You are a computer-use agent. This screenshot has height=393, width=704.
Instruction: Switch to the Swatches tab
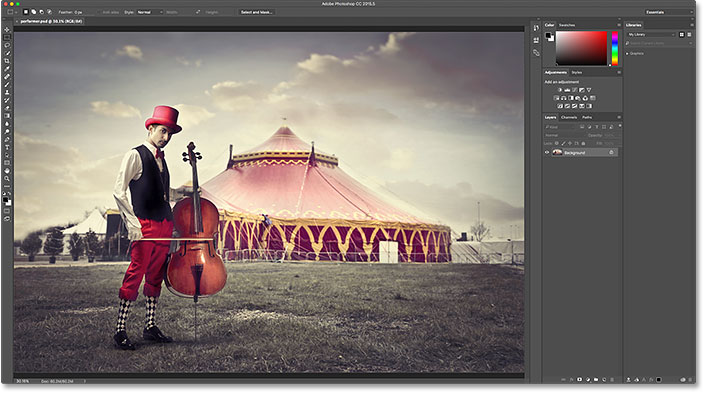[567, 25]
